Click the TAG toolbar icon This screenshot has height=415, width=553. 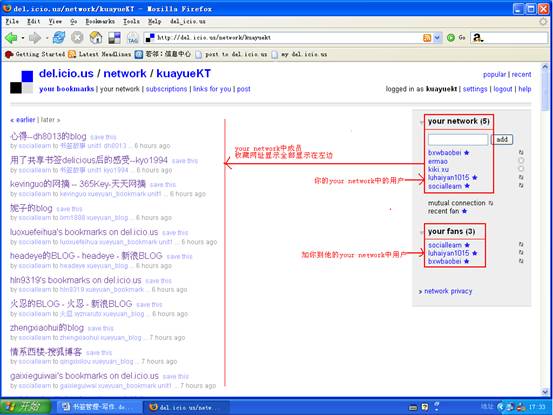(133, 38)
